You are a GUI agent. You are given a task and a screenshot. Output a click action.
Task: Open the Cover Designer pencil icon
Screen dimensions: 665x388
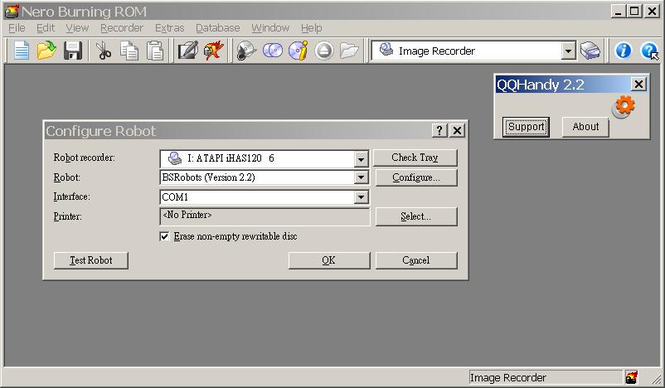[x=188, y=51]
